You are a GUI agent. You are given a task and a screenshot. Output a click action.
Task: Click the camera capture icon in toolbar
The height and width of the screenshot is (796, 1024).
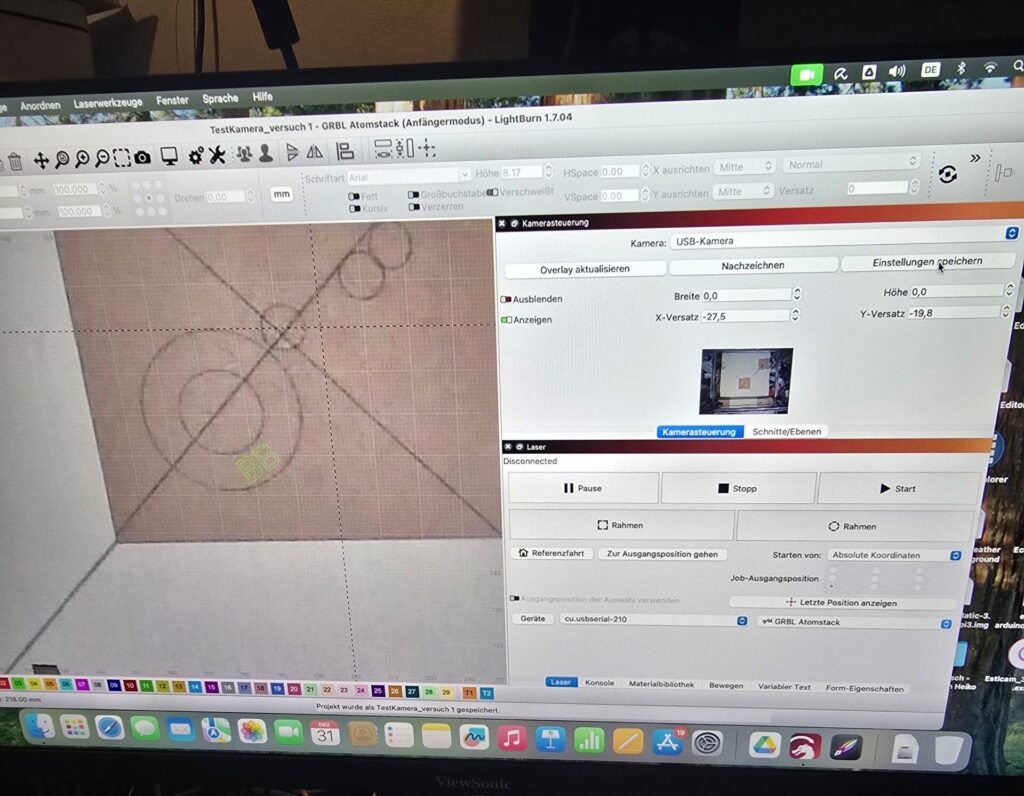143,158
